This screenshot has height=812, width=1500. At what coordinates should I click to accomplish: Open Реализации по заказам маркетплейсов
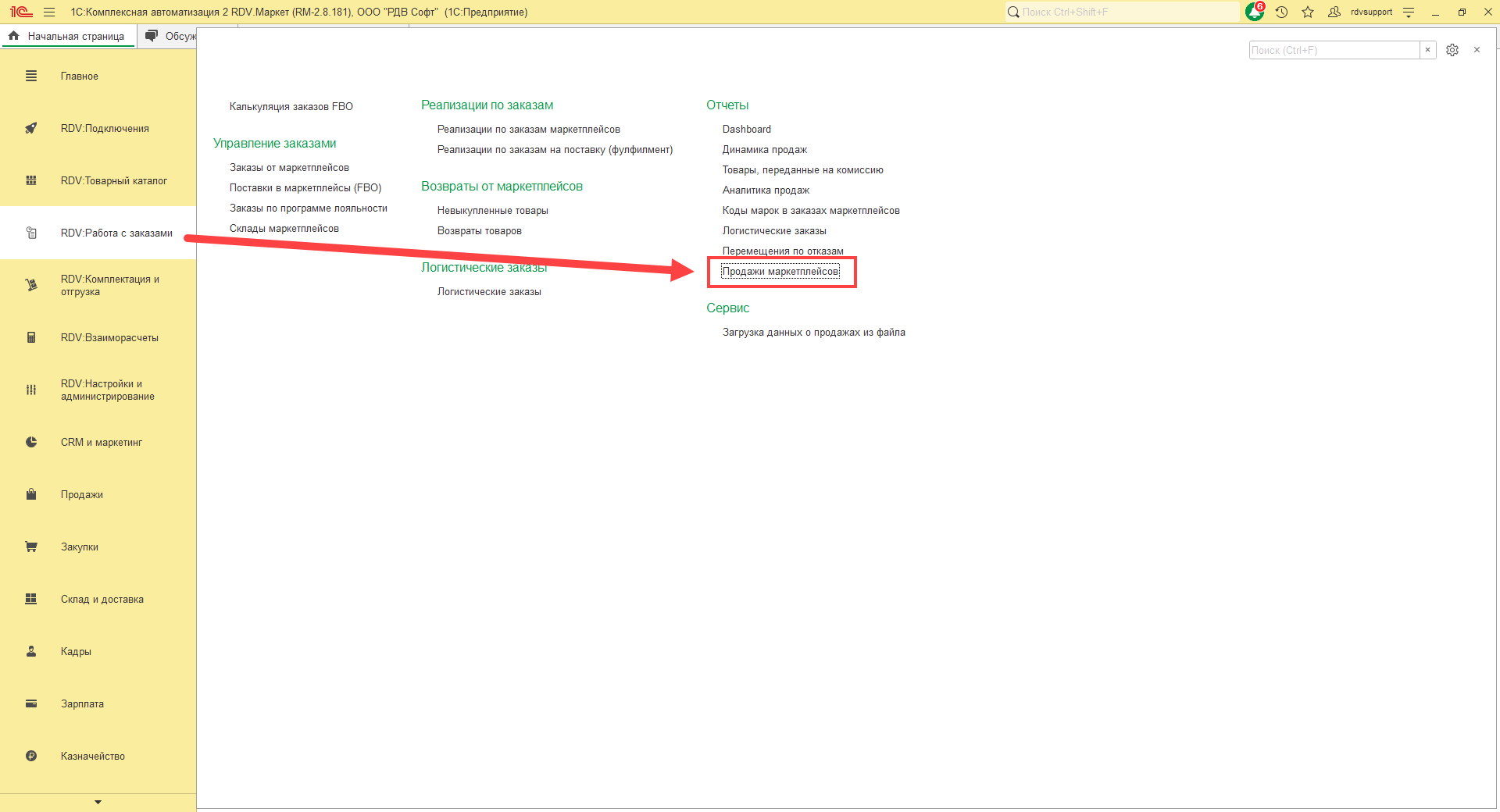click(x=529, y=129)
